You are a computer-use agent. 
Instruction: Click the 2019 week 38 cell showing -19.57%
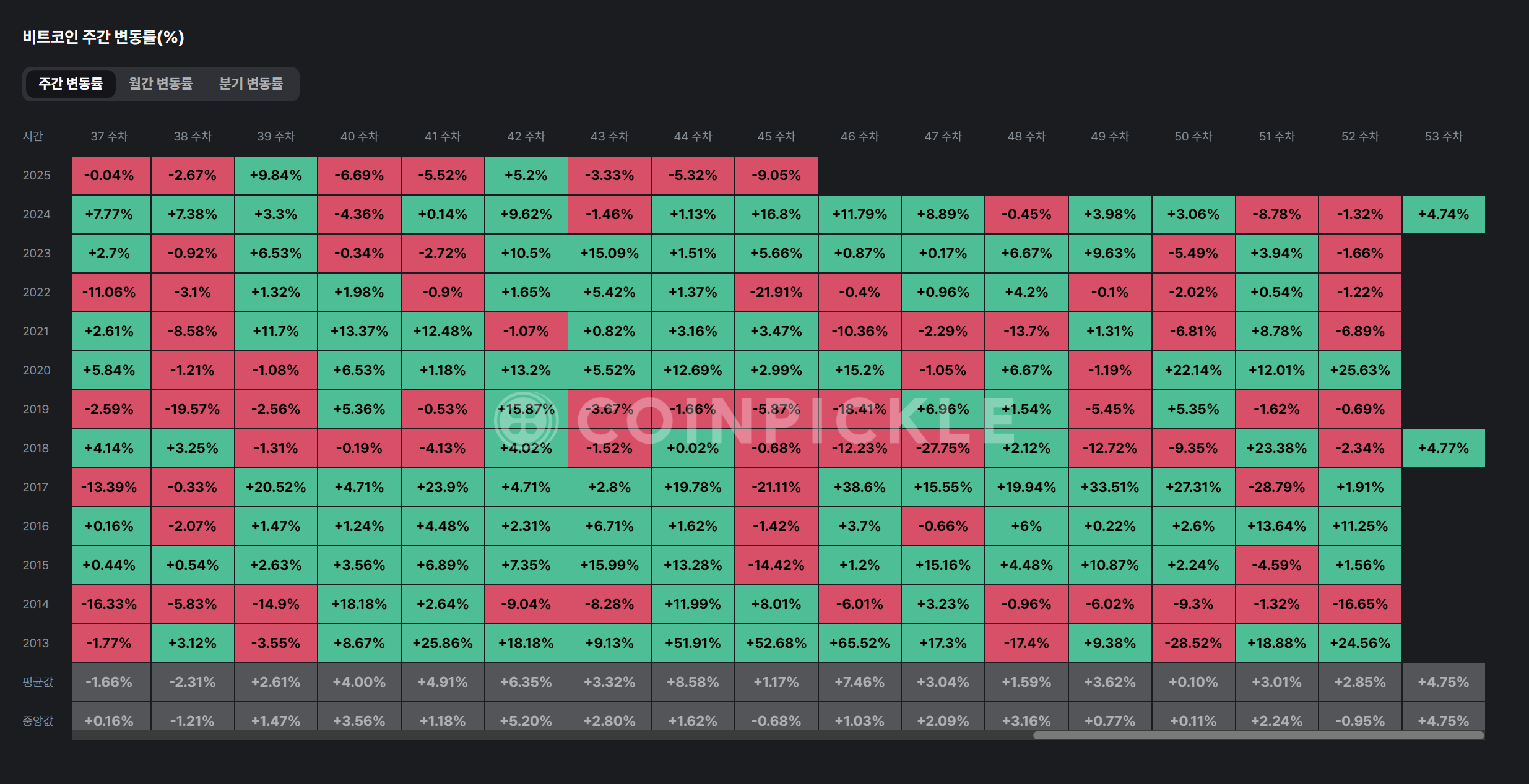(x=193, y=409)
